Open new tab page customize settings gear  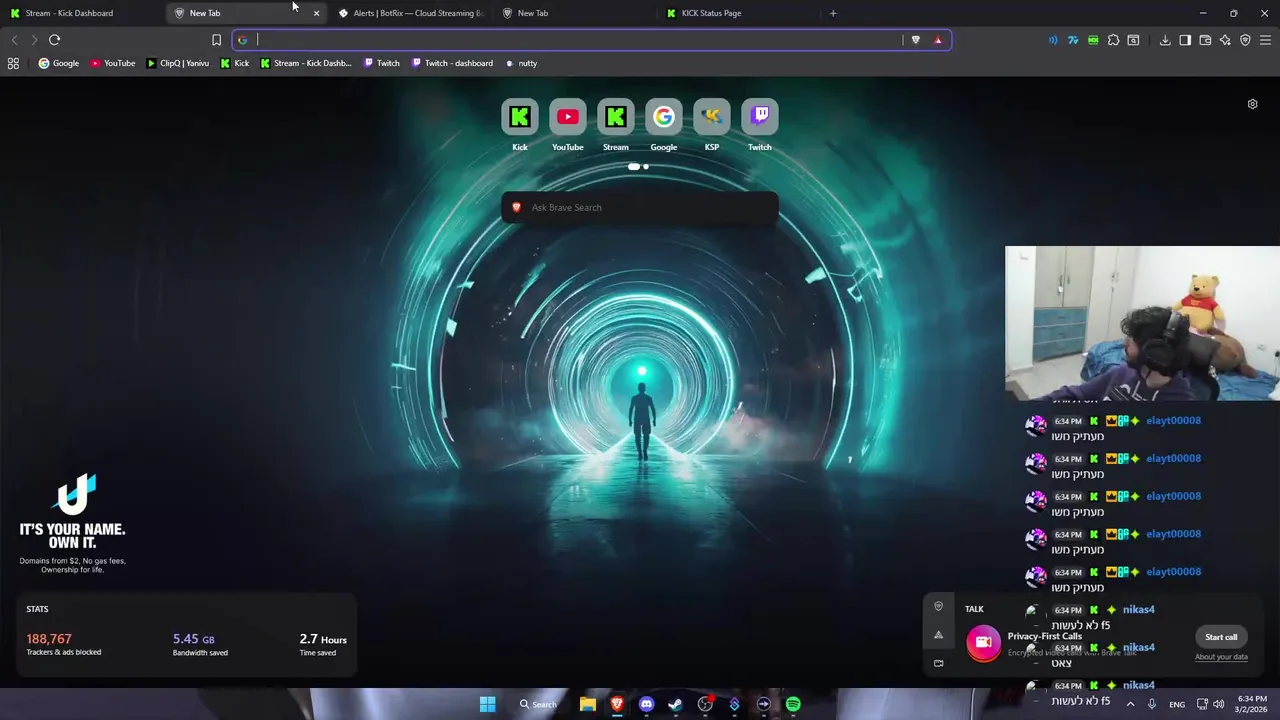(x=1252, y=104)
